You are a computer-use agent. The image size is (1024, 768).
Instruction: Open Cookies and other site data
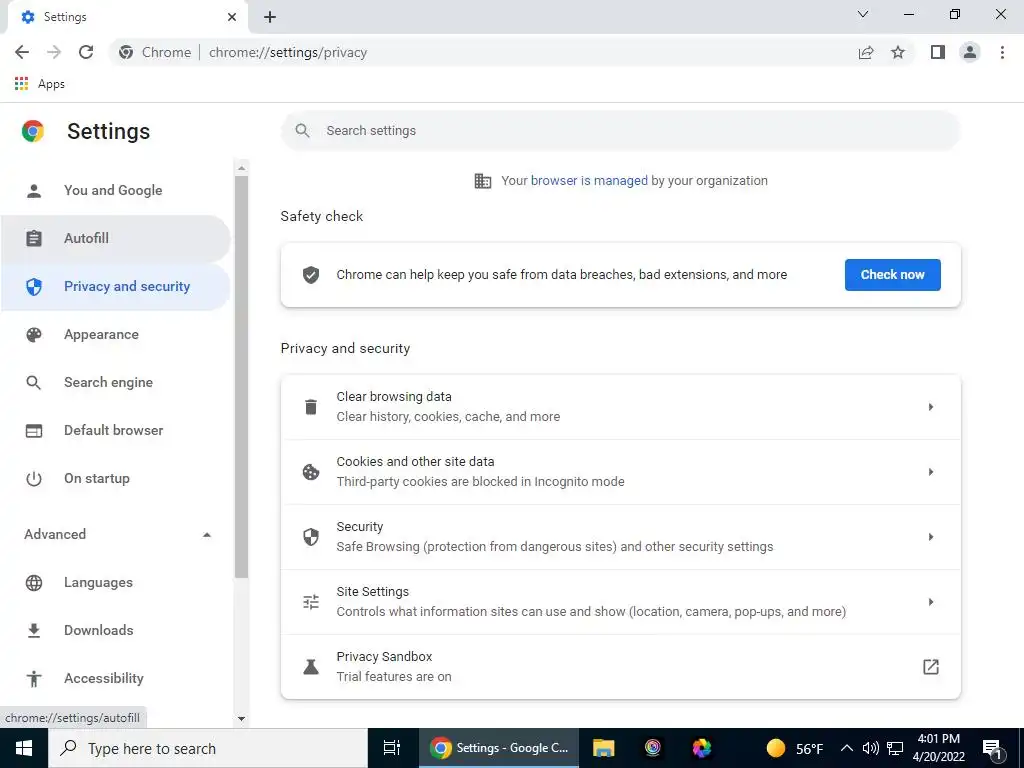620,472
